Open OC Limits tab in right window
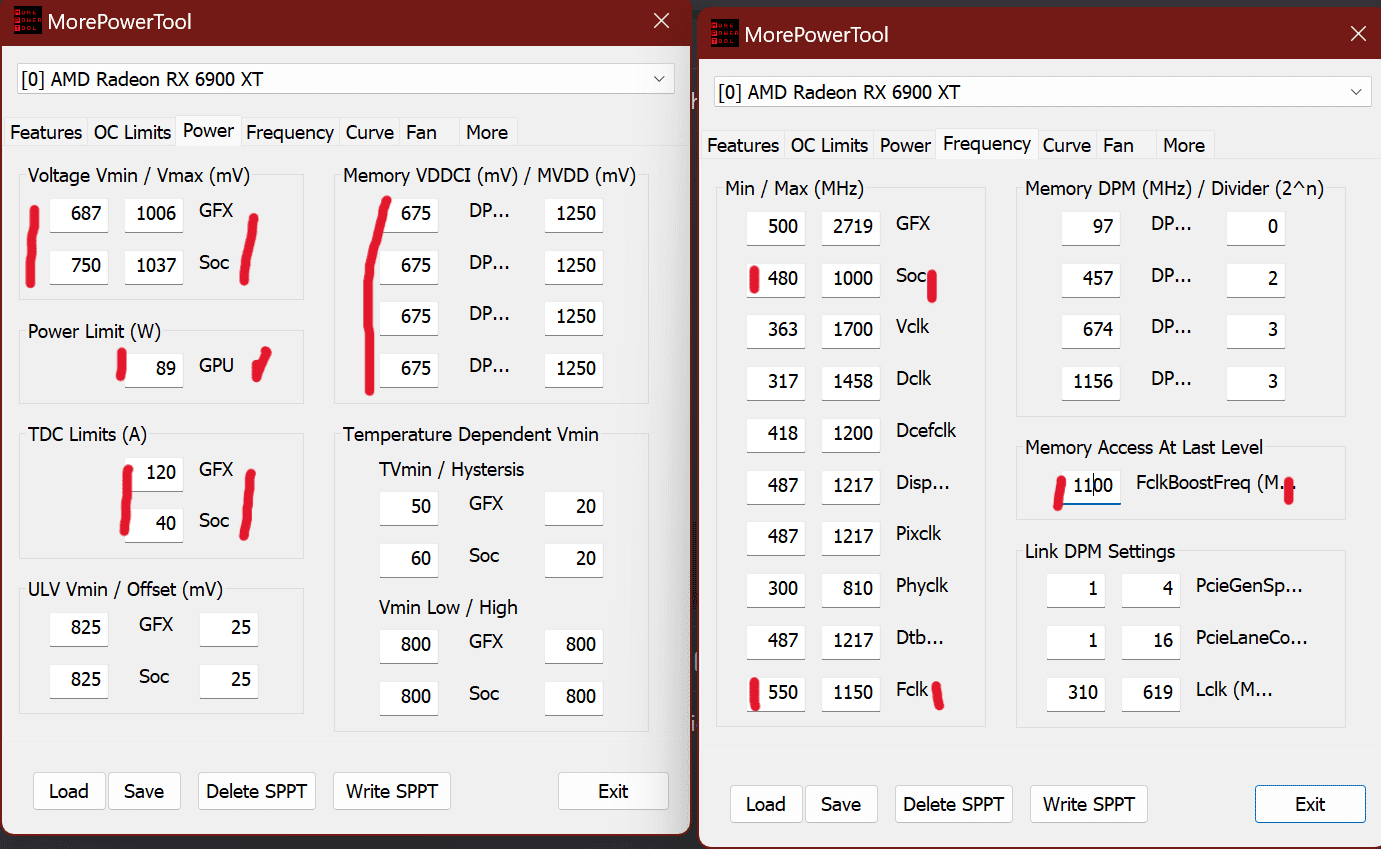The height and width of the screenshot is (849, 1381). pyautogui.click(x=829, y=145)
